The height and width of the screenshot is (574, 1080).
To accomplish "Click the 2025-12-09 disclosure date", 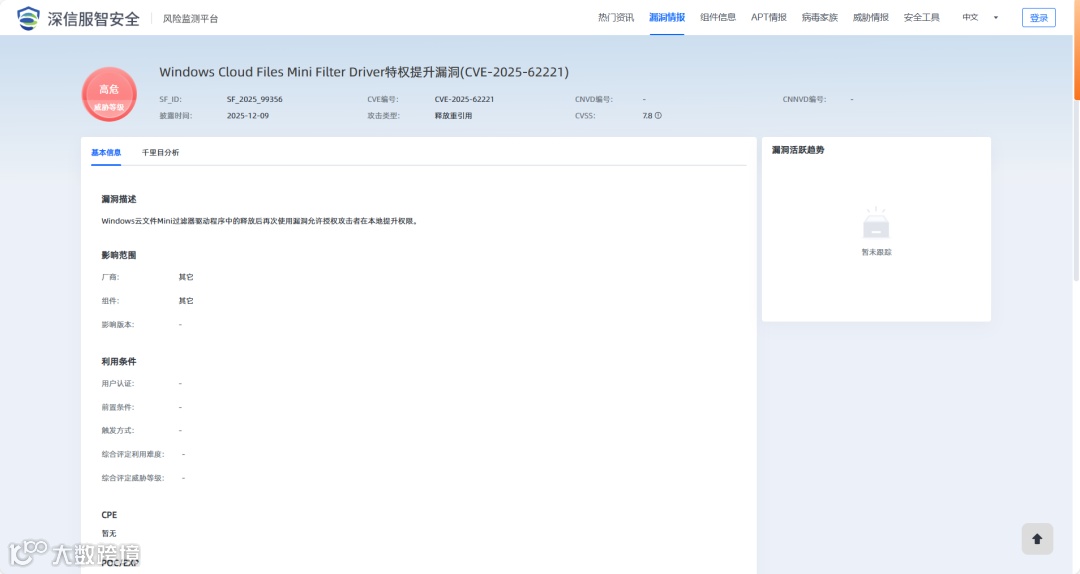I will click(x=248, y=116).
